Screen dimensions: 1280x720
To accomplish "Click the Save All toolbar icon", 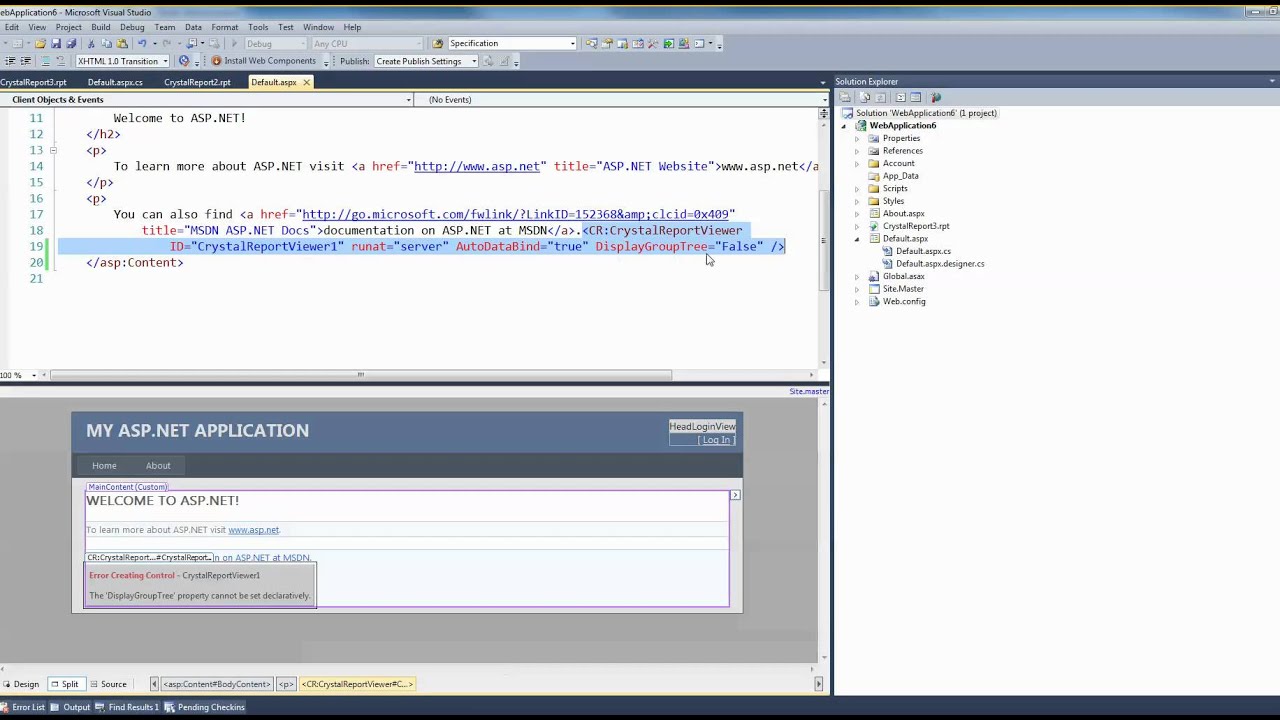I will [70, 44].
